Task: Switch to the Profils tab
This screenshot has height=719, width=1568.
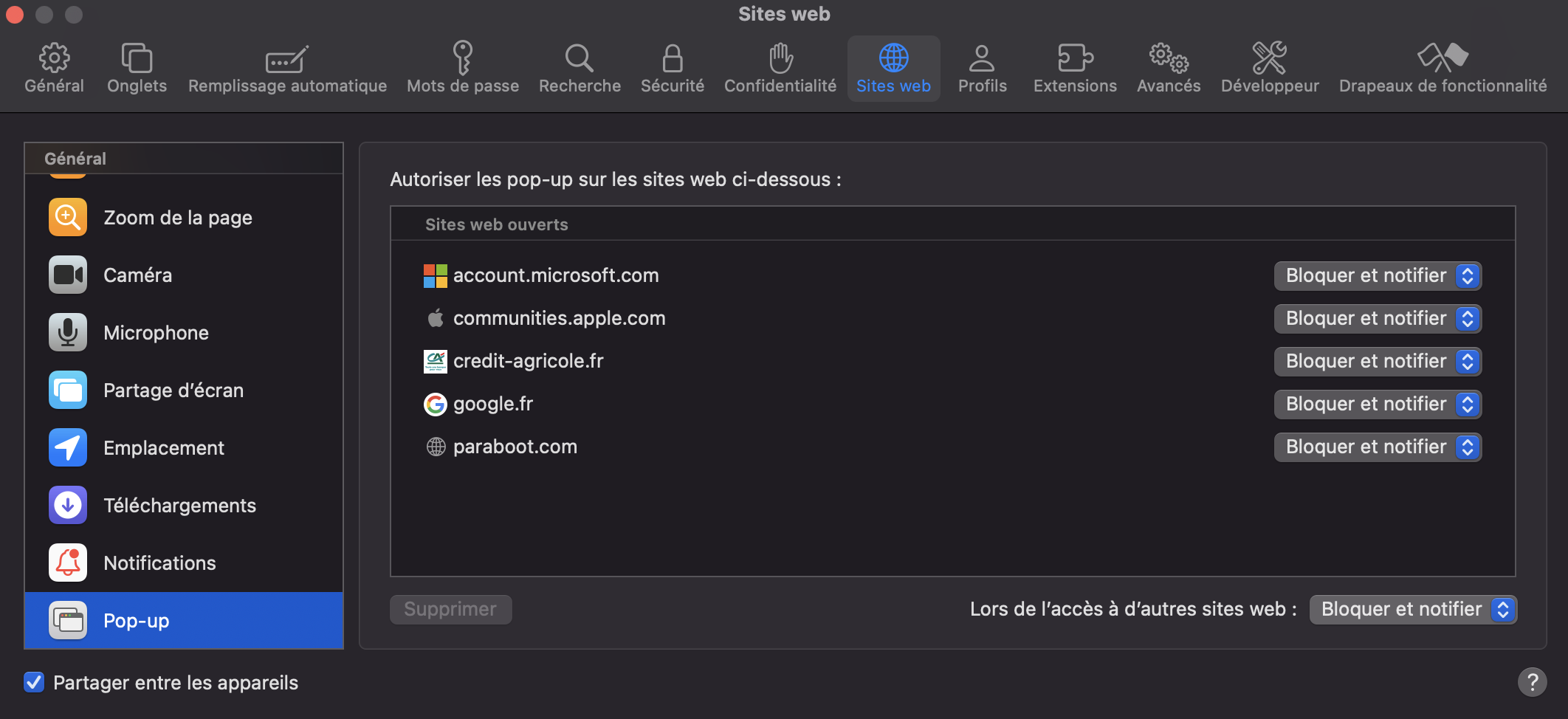Action: [982, 68]
